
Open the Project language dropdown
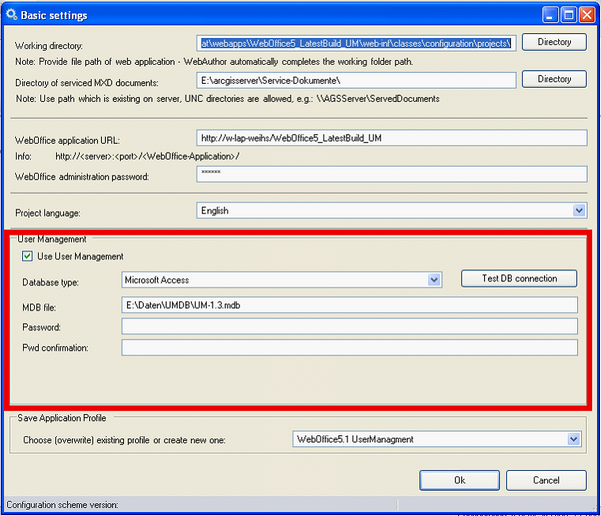pos(579,210)
